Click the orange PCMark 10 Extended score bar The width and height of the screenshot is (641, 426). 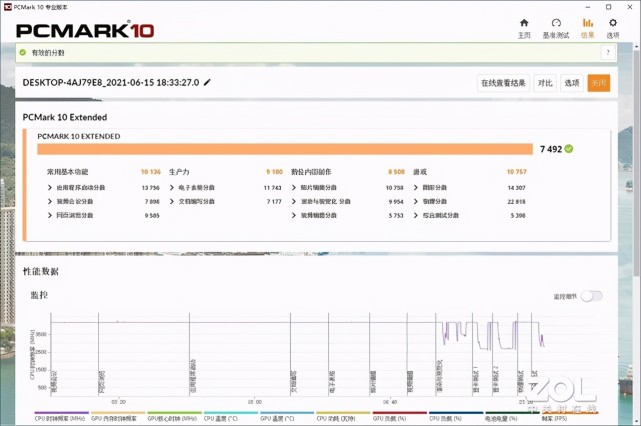[285, 149]
